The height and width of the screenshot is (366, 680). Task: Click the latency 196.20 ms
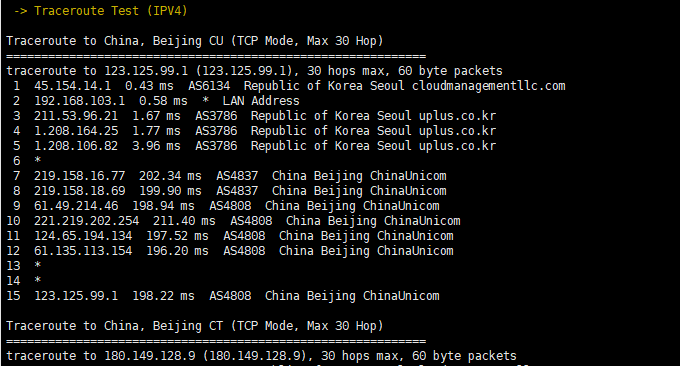[x=177, y=251]
